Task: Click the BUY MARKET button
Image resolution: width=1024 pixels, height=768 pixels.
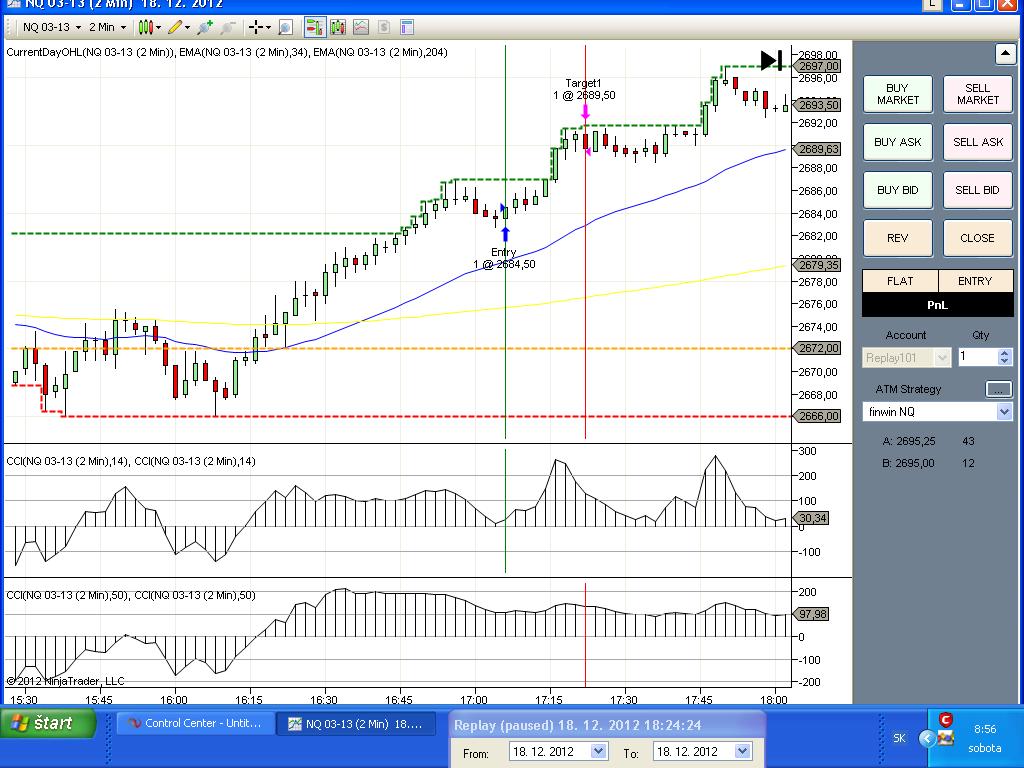Action: pos(897,94)
